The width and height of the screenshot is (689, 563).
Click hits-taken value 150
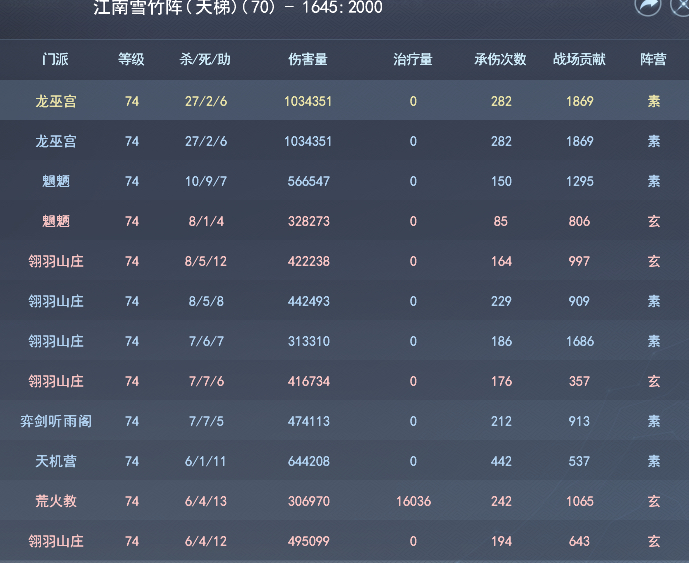coord(501,182)
